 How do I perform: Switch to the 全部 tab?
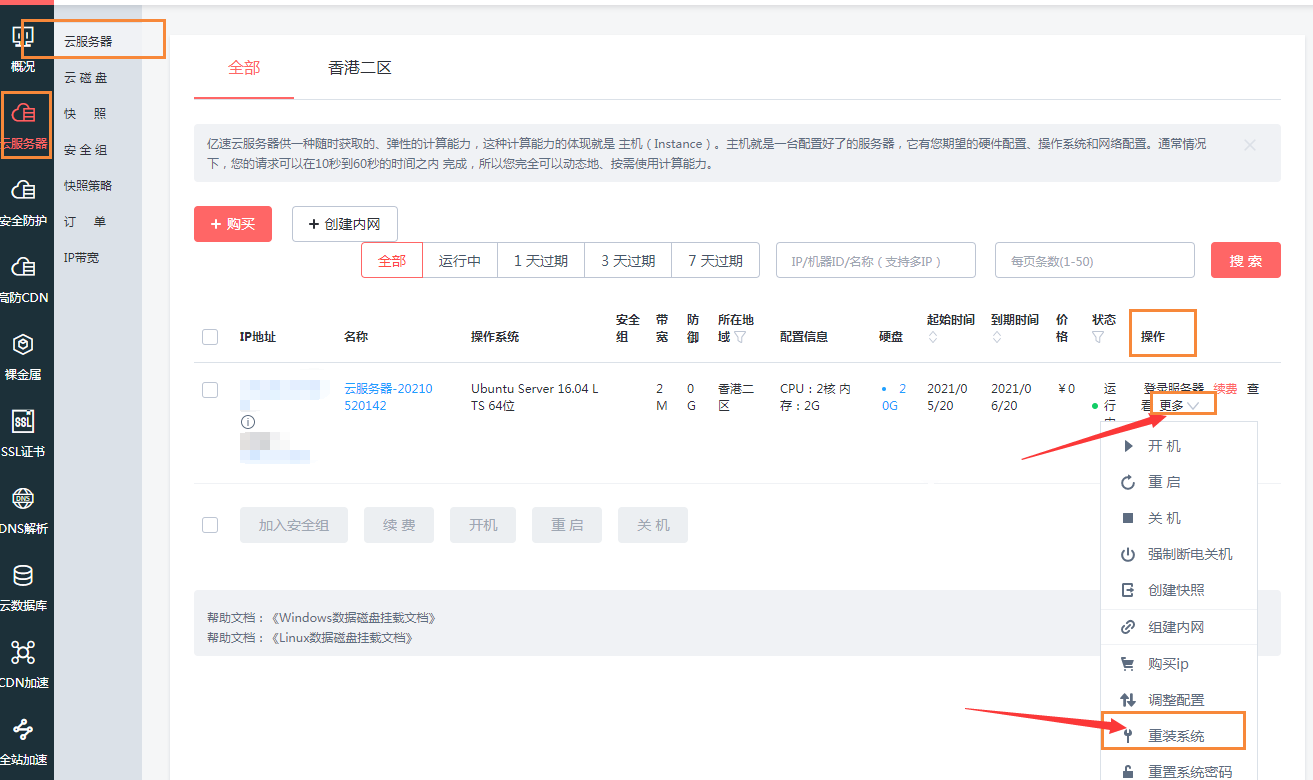244,68
